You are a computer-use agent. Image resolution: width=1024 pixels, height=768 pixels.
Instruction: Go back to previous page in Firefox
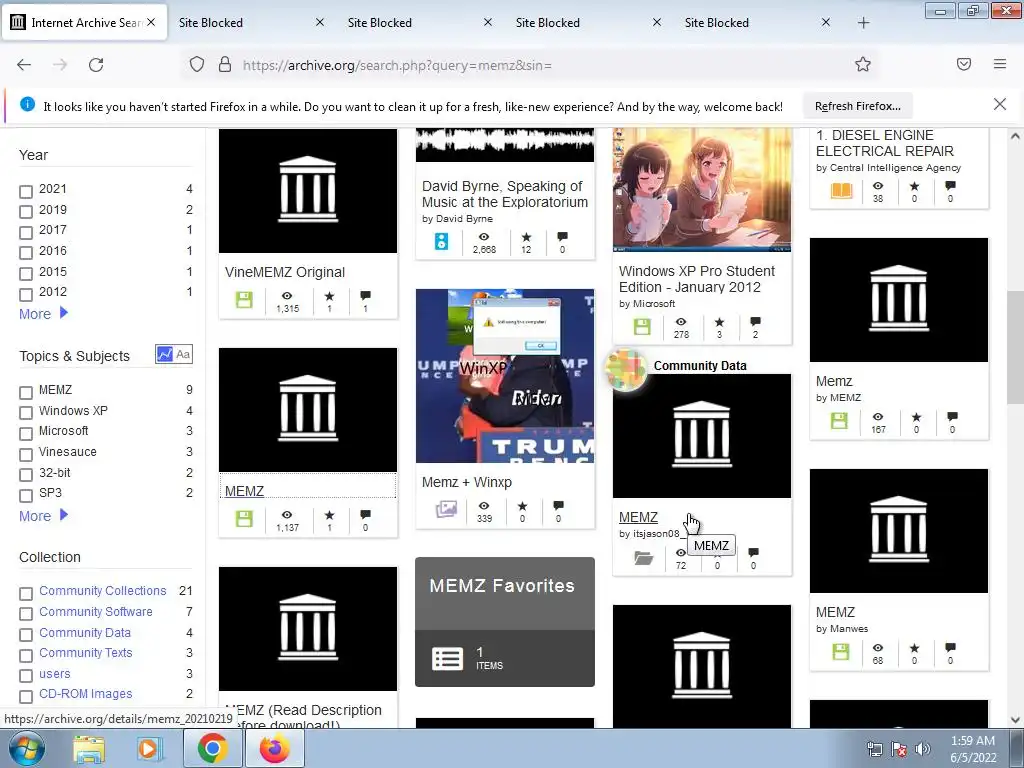[x=24, y=65]
